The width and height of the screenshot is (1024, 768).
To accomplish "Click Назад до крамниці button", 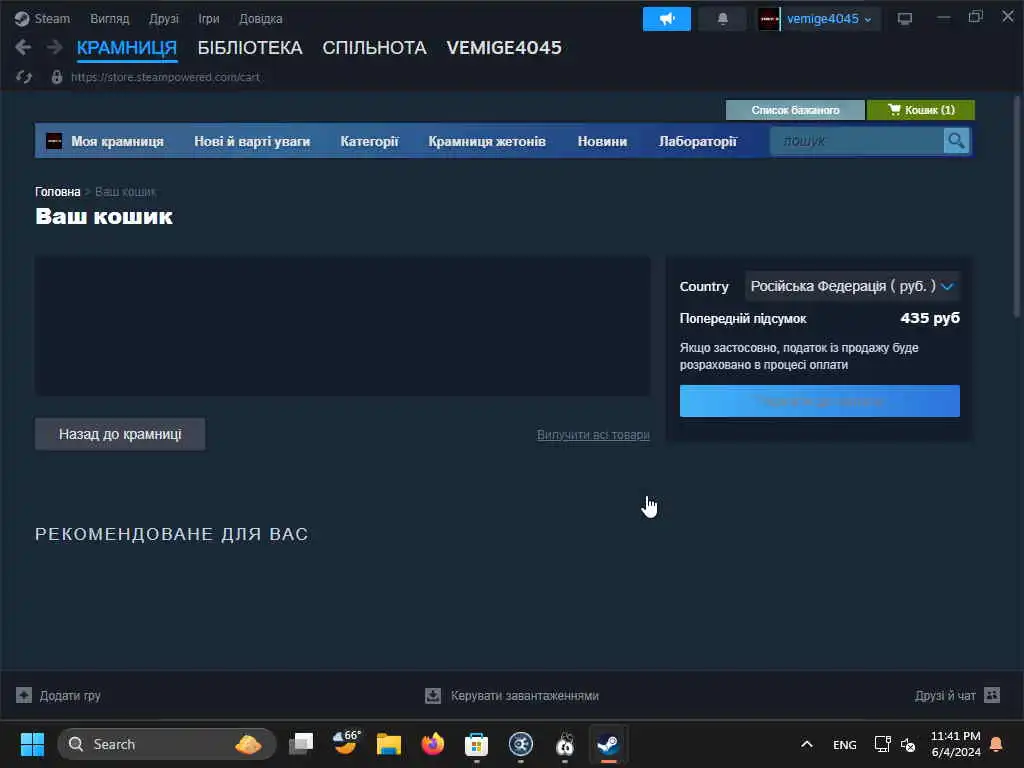I will (120, 434).
